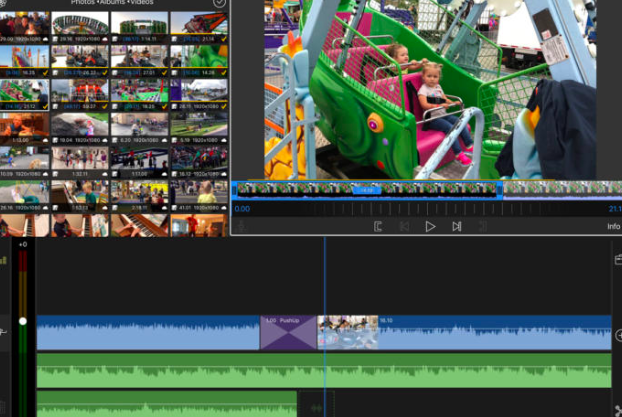The width and height of the screenshot is (622, 417).
Task: Select the indoor clip lasting 1:13.00
Action: coord(25,128)
